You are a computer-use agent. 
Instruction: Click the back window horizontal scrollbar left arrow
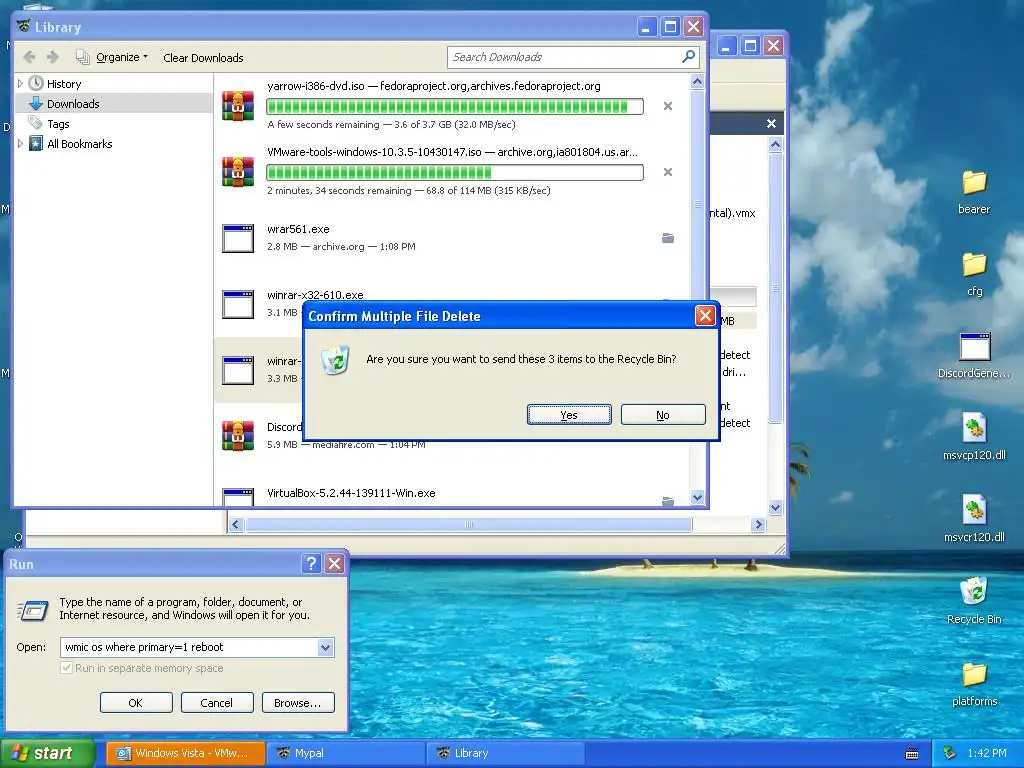236,524
